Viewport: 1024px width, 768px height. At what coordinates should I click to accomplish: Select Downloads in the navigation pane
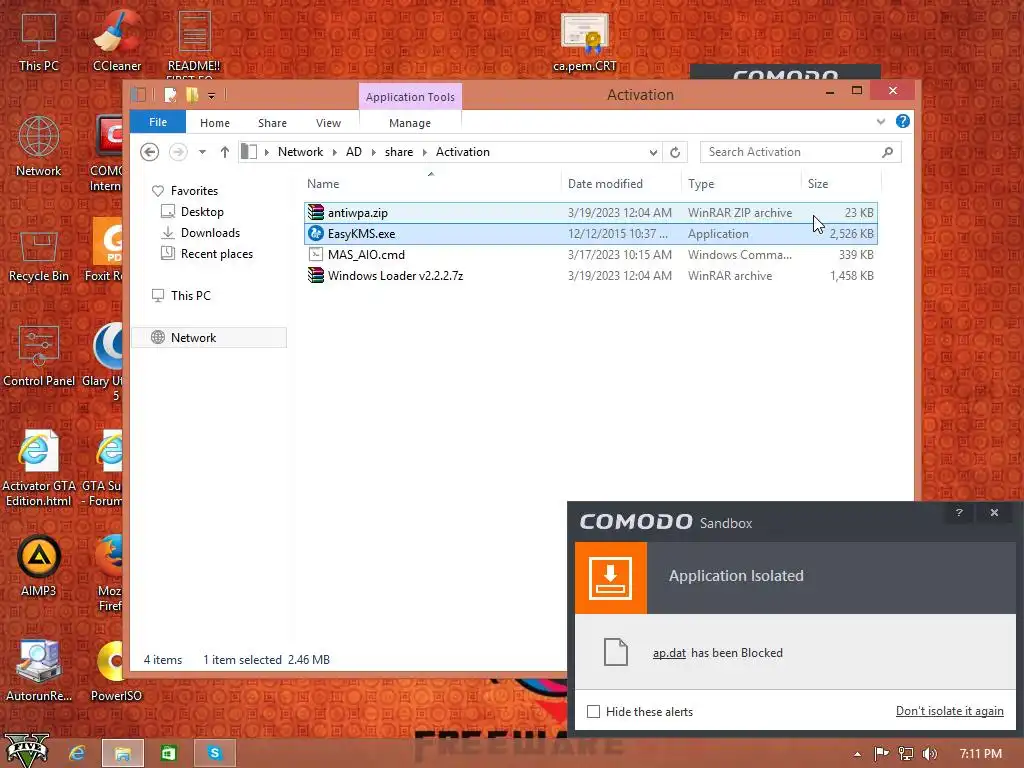[210, 232]
